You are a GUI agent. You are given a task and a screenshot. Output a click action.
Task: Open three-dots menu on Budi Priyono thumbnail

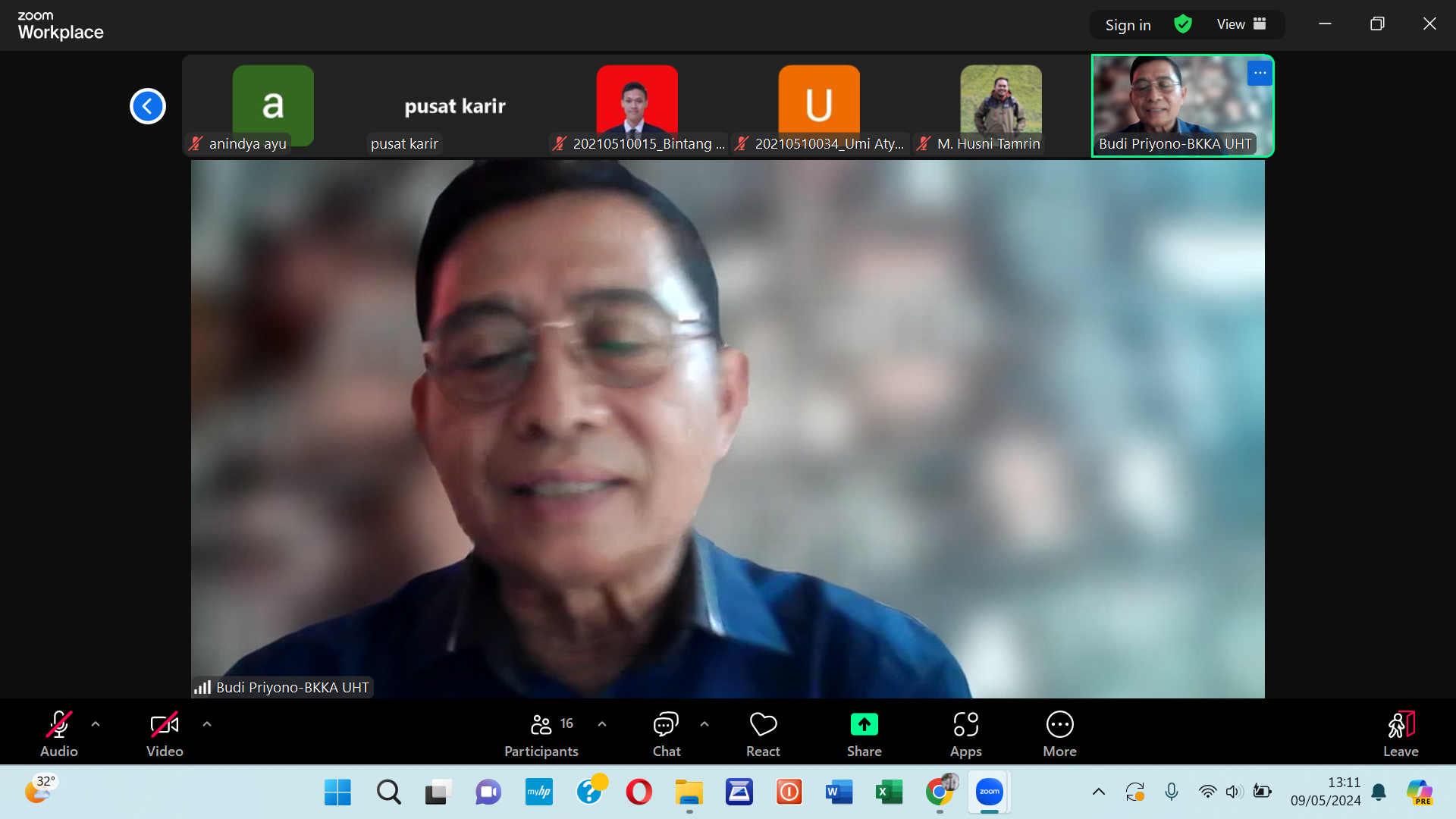pos(1260,73)
